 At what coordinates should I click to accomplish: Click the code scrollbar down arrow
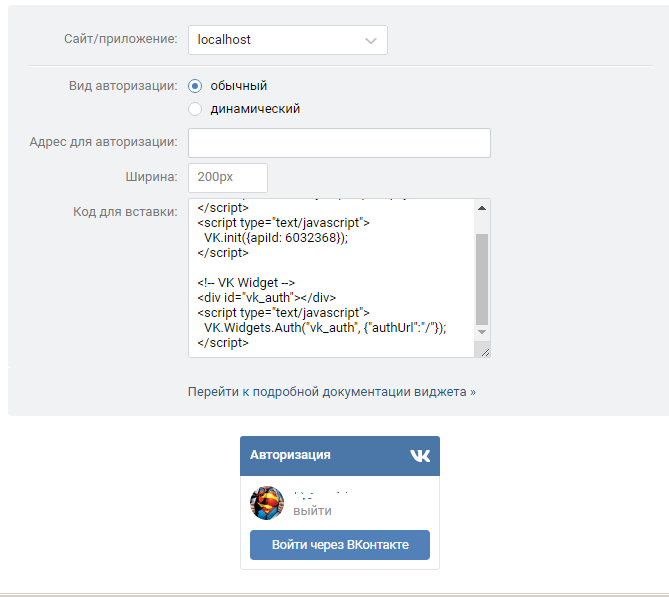(482, 332)
